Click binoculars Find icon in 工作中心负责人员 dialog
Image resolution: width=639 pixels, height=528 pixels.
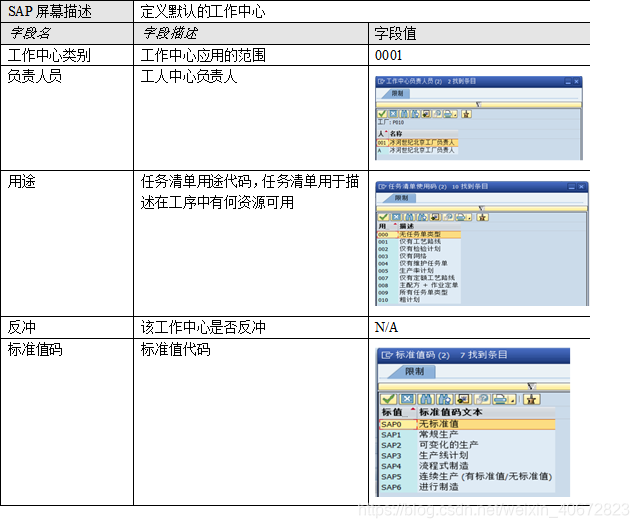tap(404, 114)
